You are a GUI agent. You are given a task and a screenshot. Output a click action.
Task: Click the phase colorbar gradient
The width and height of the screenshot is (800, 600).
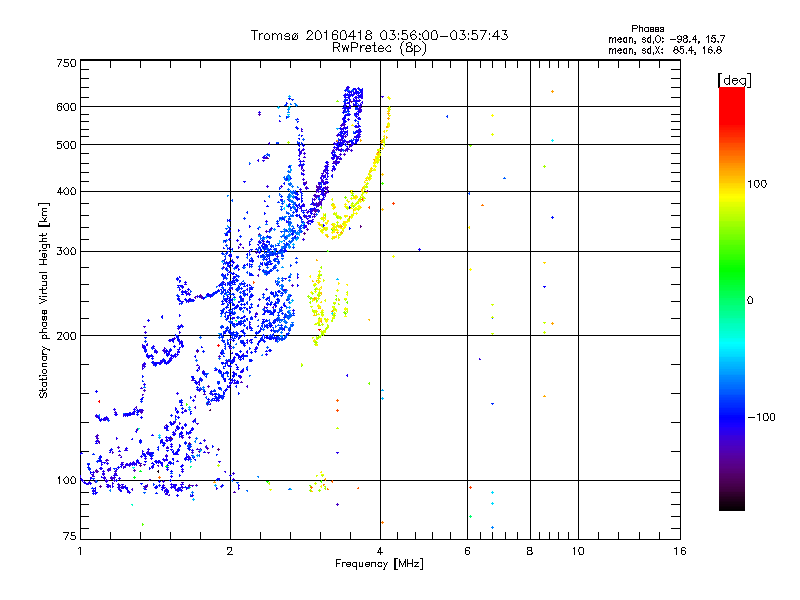coord(732,298)
